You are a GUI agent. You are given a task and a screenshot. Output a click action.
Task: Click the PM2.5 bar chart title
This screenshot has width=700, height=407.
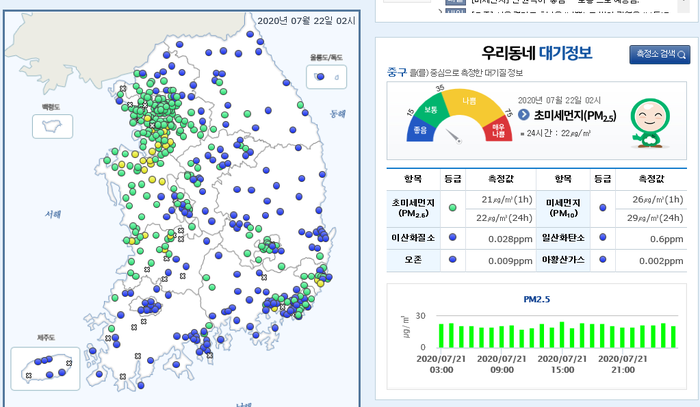tap(539, 299)
